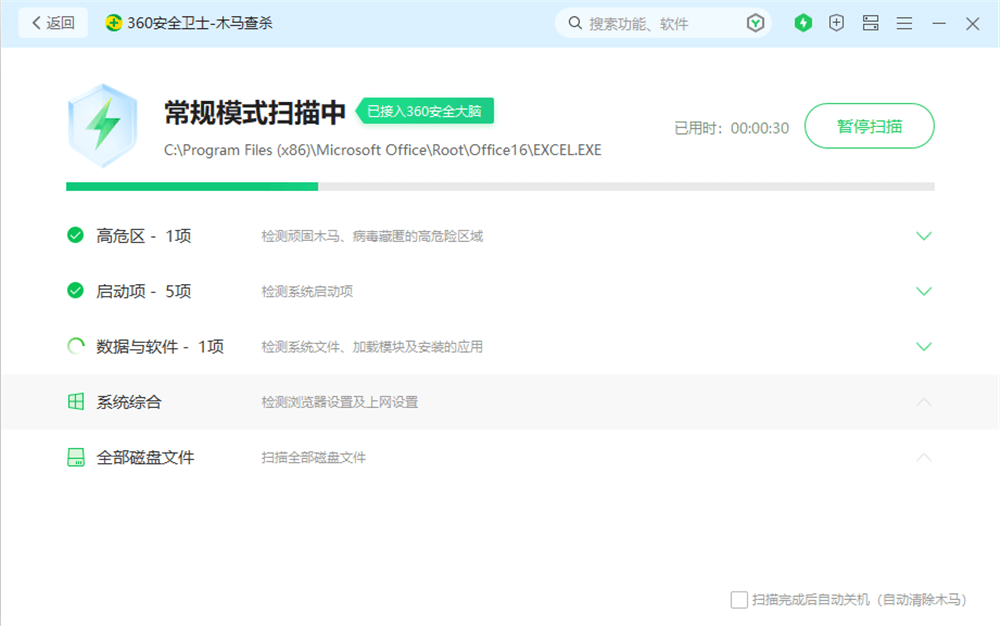Click the green lightning hexagon icon
Image resolution: width=1000 pixels, height=626 pixels.
tap(803, 23)
